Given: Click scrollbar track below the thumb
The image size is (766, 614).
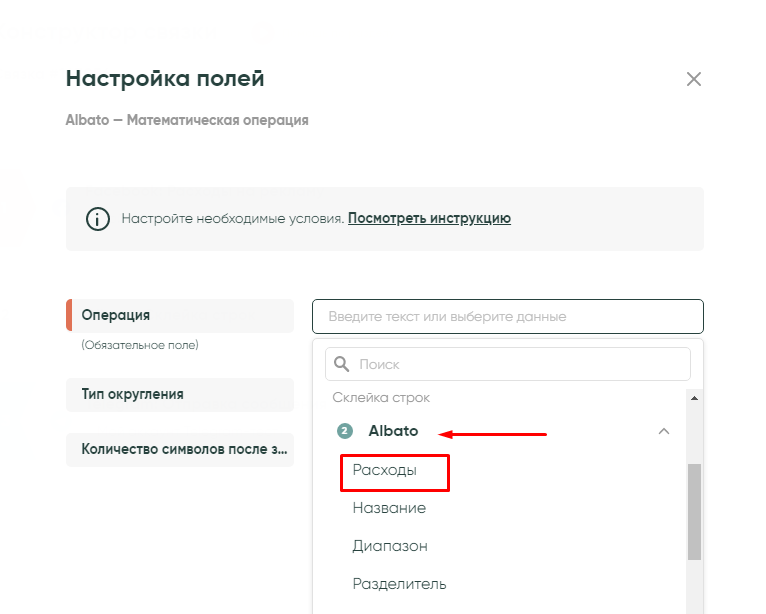Looking at the screenshot, I should pos(694,590).
